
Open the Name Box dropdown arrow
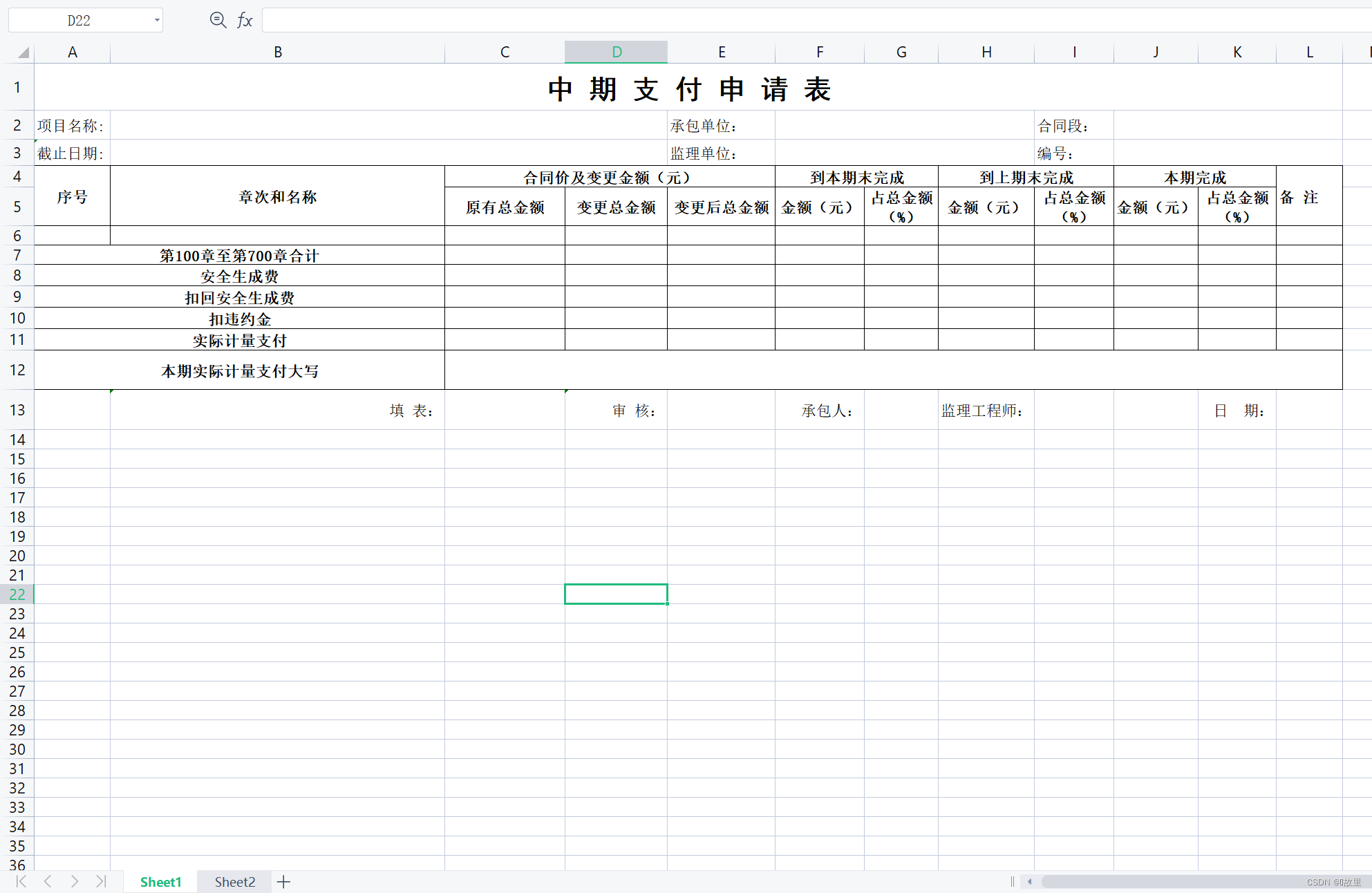[x=157, y=20]
